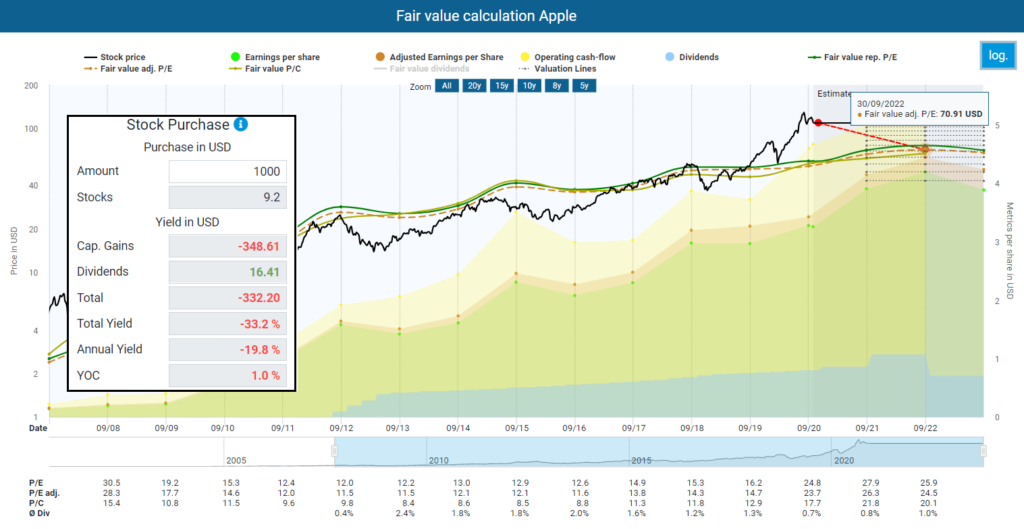
Task: Switch chart to logarithmic with log. button
Action: [998, 56]
